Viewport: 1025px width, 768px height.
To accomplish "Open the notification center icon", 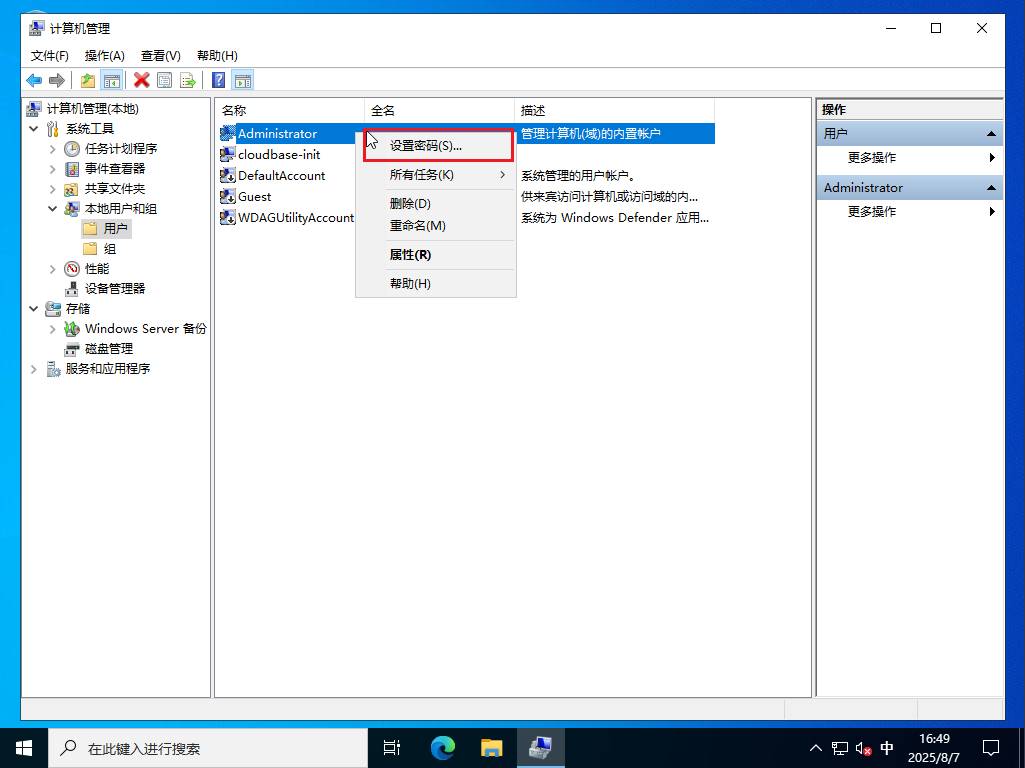I will (x=991, y=748).
